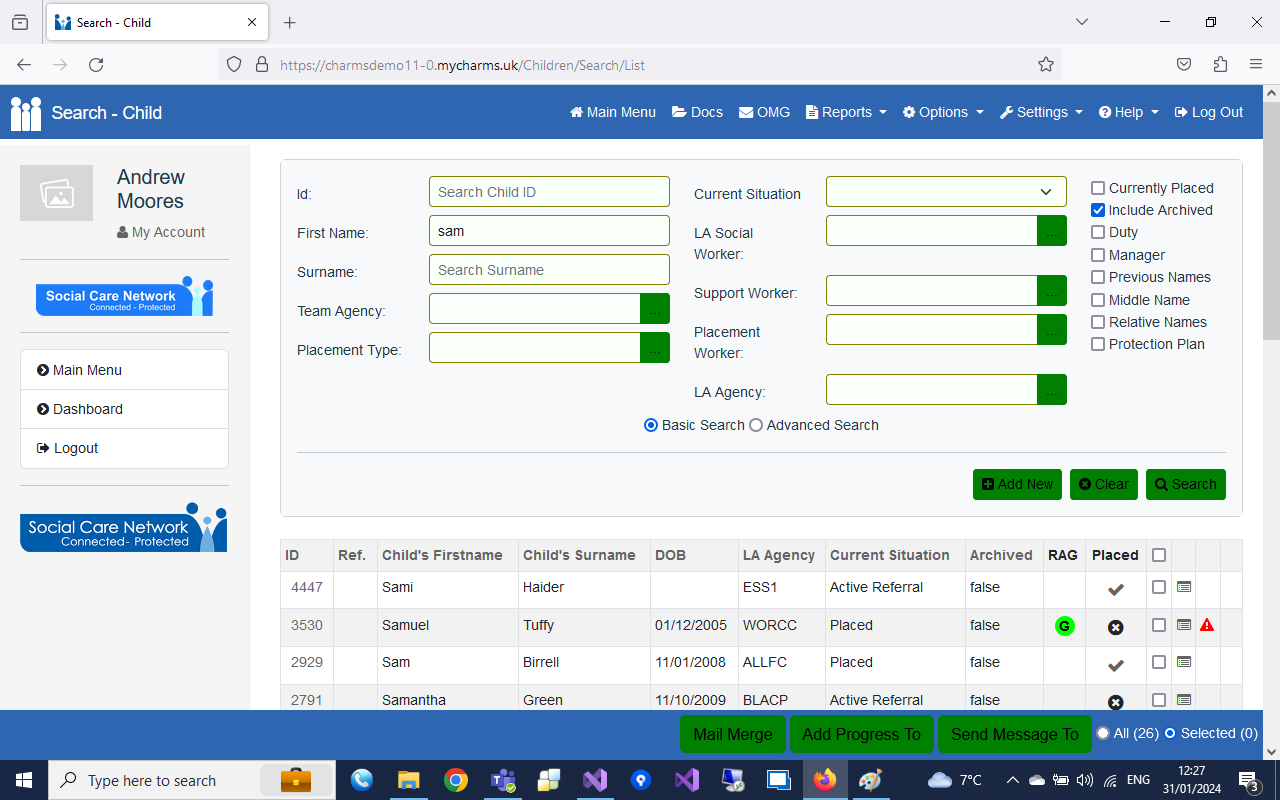Tick the Currently Placed checkbox
The image size is (1280, 800).
click(x=1098, y=188)
